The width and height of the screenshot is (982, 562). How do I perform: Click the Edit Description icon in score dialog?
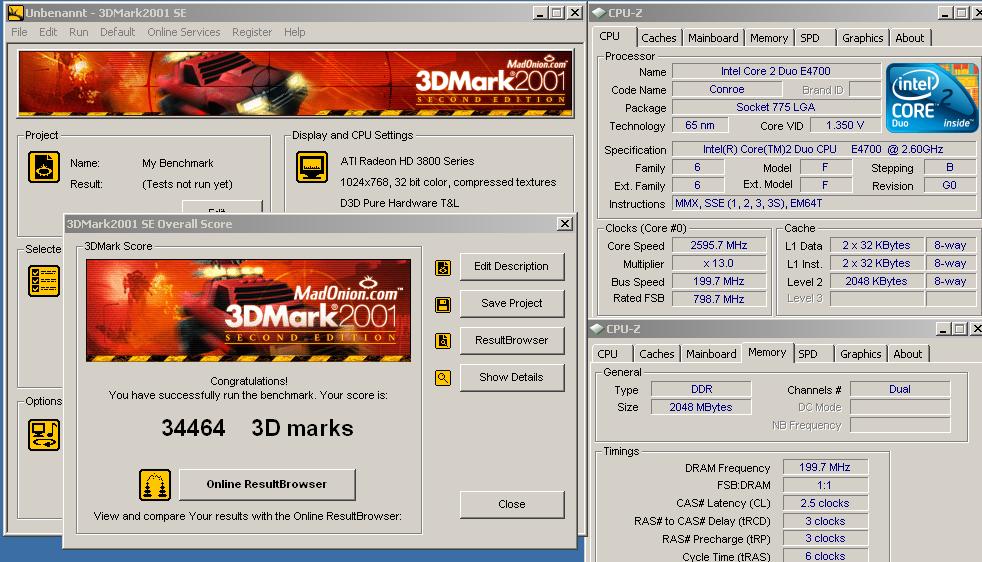coord(443,268)
